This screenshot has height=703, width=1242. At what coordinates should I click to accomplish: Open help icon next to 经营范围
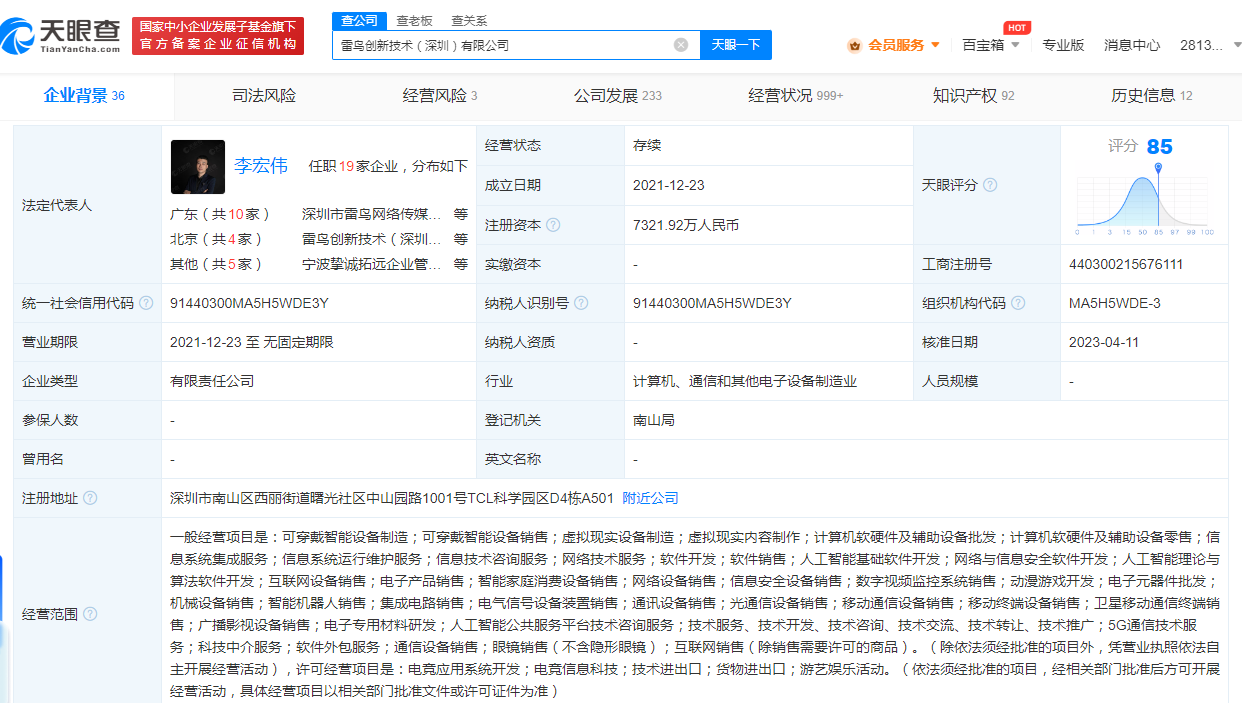[x=91, y=614]
